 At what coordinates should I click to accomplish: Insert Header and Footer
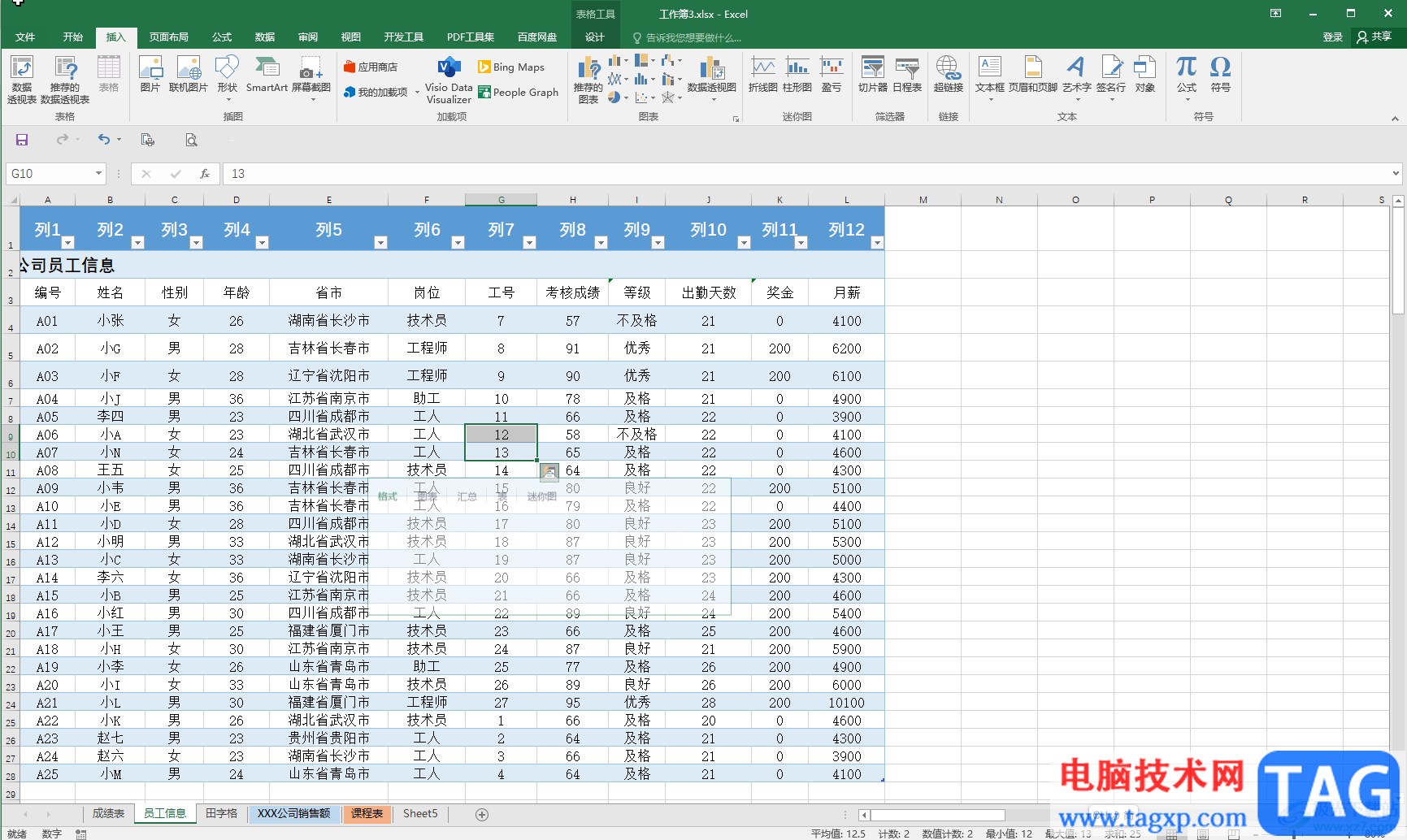coord(1033,74)
